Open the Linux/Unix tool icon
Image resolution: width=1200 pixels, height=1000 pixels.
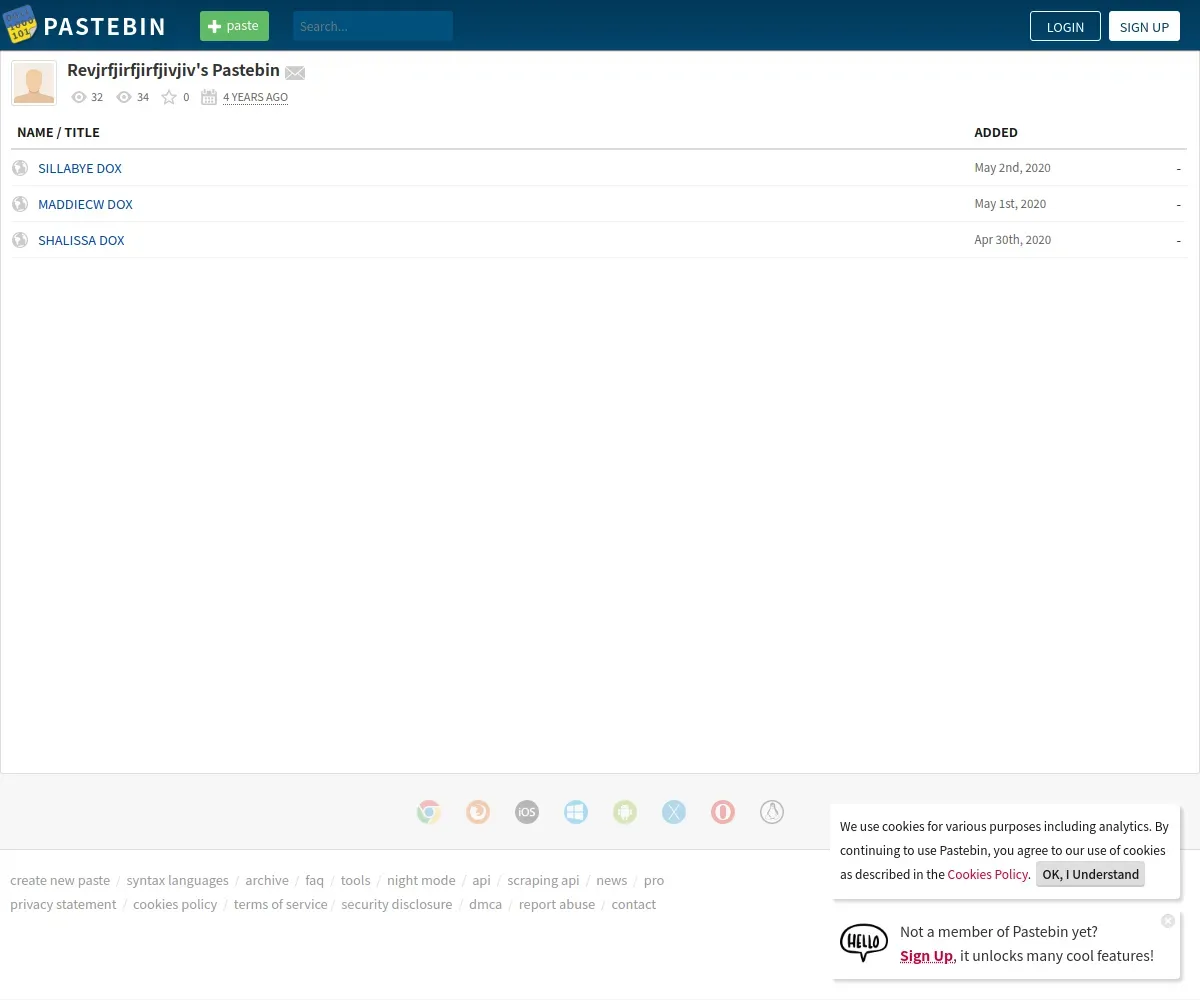coord(772,812)
